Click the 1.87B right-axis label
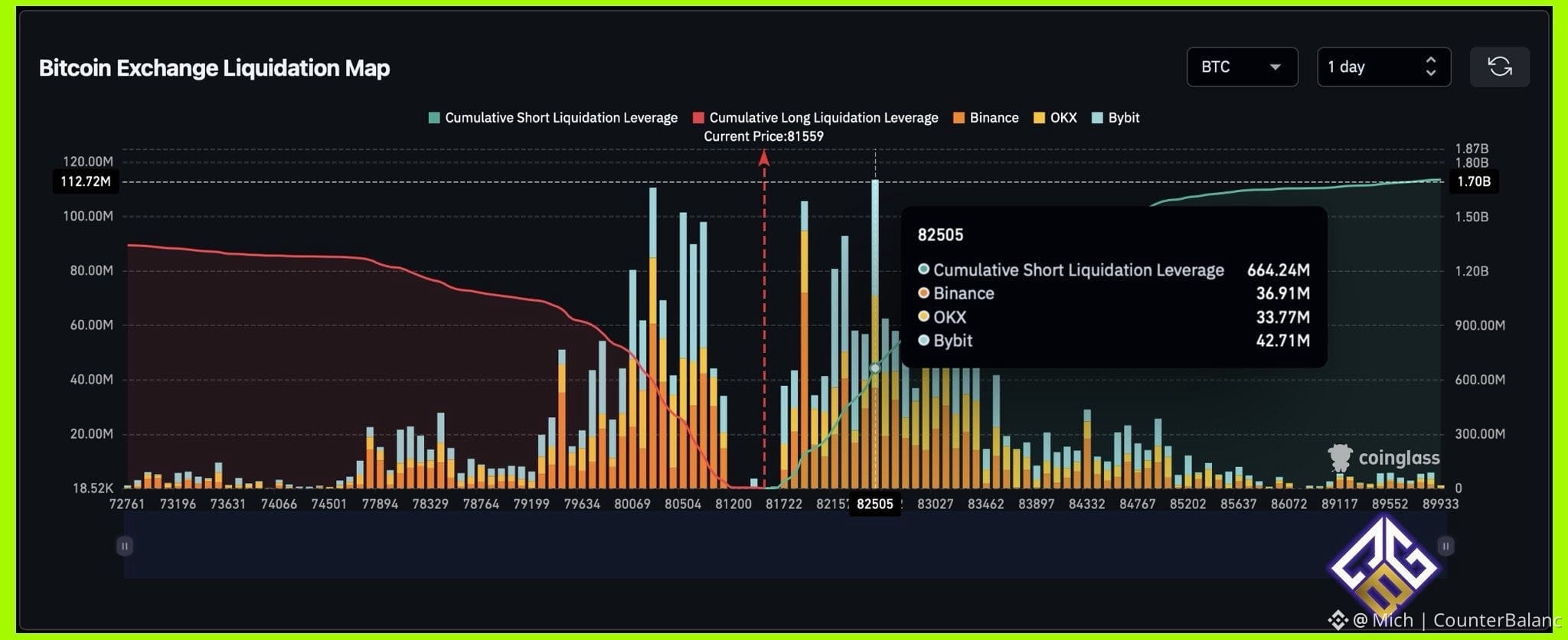 pos(1472,149)
